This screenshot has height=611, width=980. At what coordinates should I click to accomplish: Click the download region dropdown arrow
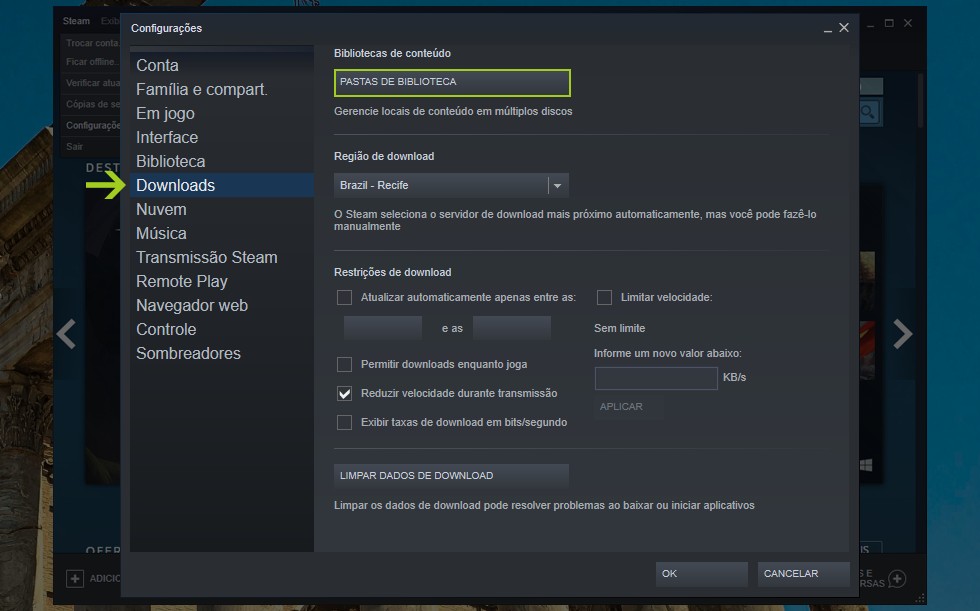click(558, 186)
